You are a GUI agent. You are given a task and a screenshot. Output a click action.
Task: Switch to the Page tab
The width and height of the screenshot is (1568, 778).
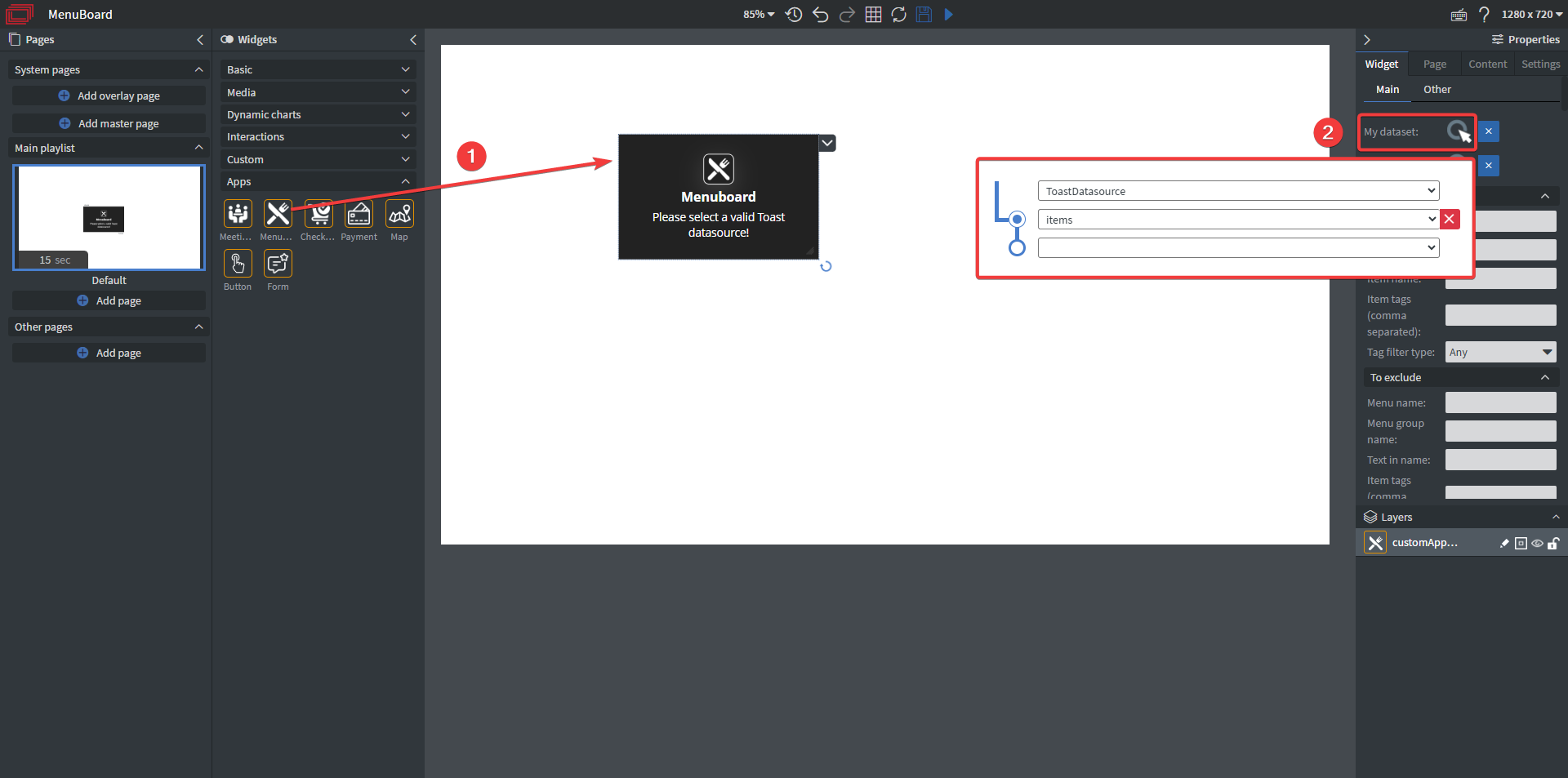(1434, 64)
